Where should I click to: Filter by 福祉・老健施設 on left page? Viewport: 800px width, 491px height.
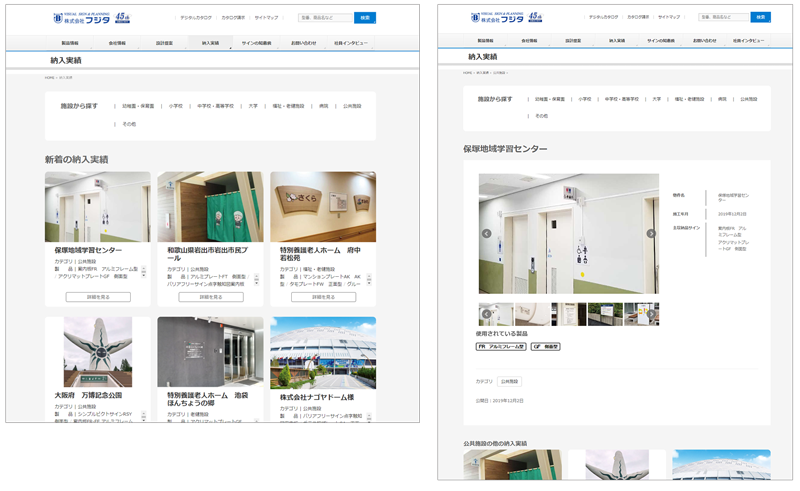[288, 106]
